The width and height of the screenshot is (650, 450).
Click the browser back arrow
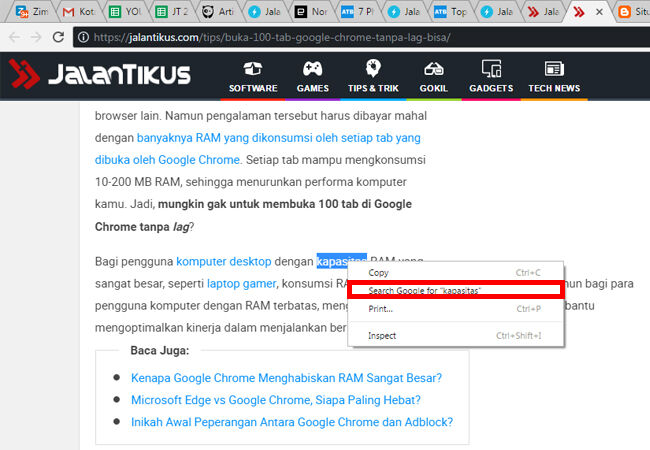tap(14, 37)
